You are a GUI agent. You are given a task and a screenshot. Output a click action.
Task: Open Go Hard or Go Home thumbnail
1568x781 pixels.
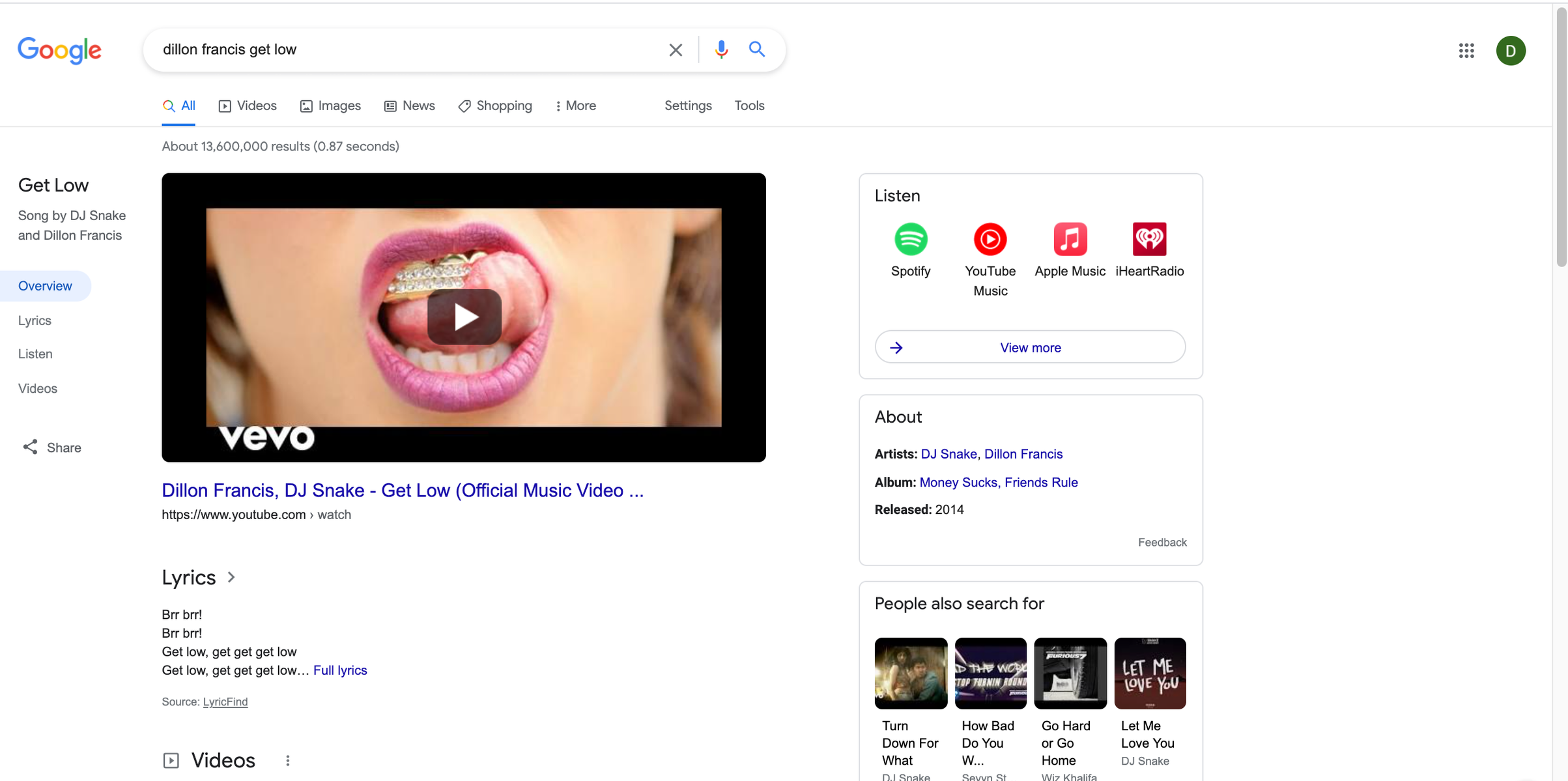tap(1070, 673)
